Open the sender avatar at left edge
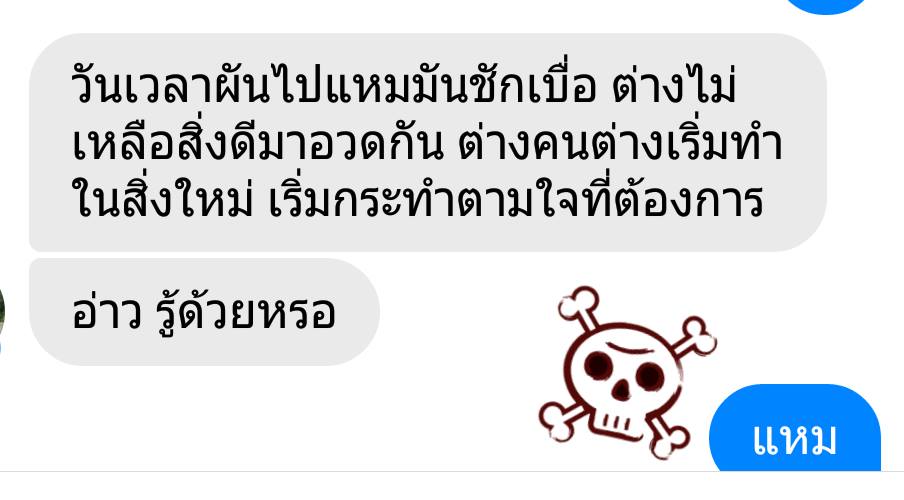Viewport: 904px width, 500px height. click(2, 314)
